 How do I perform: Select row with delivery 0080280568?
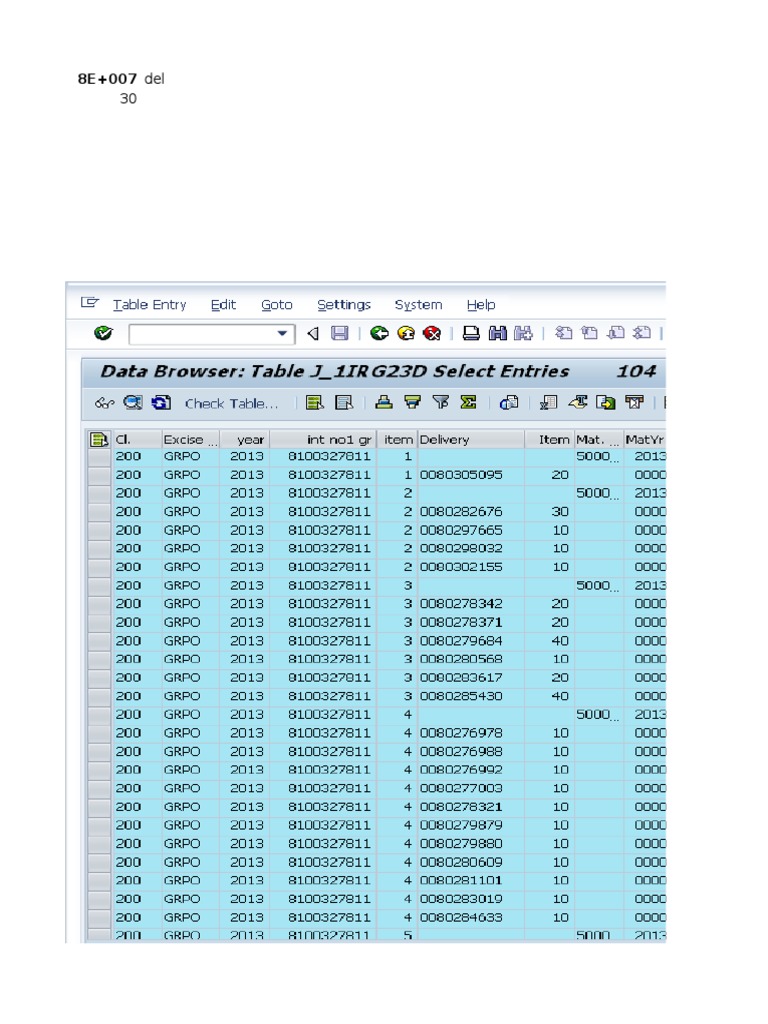click(x=99, y=659)
